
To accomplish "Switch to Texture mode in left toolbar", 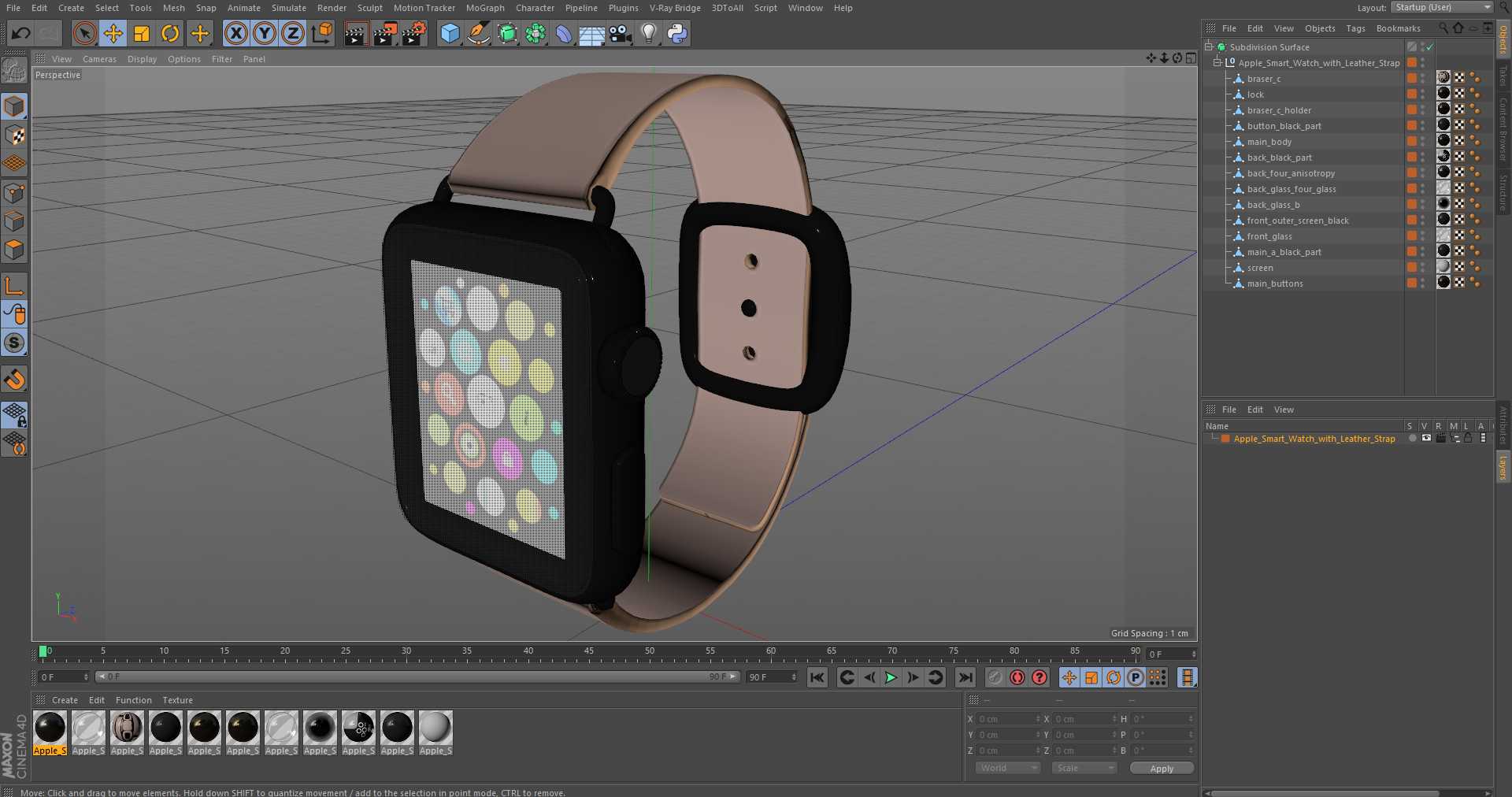I will 14,135.
